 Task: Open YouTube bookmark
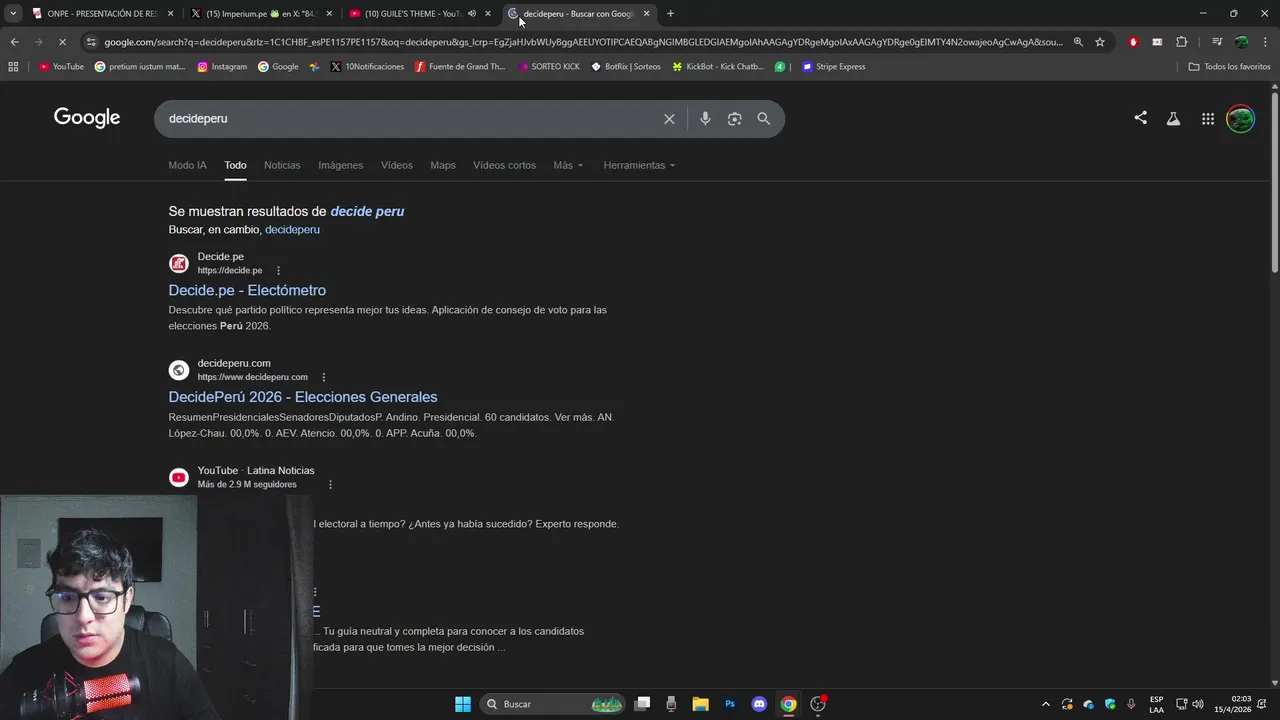click(61, 67)
